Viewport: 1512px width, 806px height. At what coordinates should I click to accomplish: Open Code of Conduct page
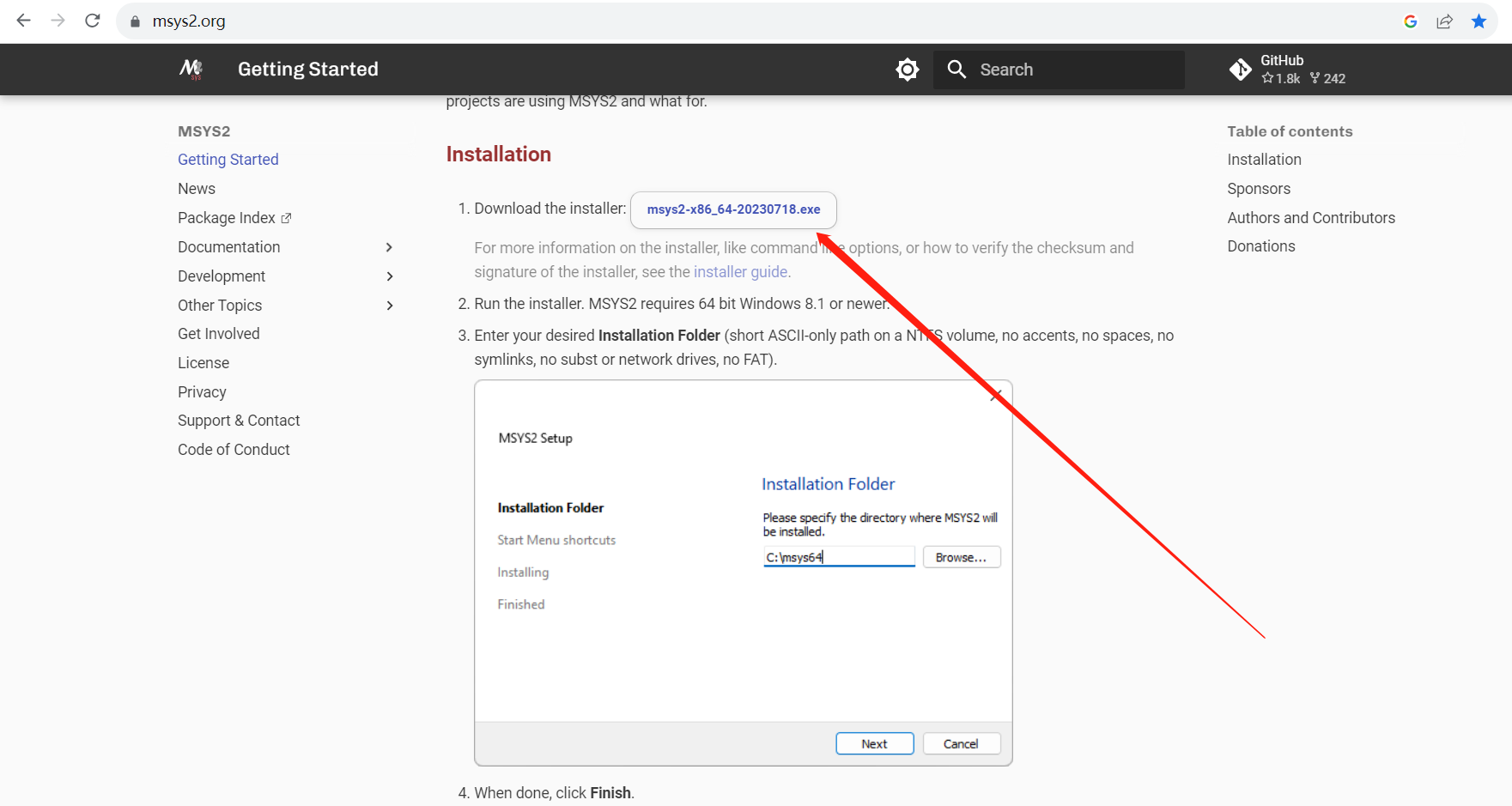pyautogui.click(x=234, y=450)
